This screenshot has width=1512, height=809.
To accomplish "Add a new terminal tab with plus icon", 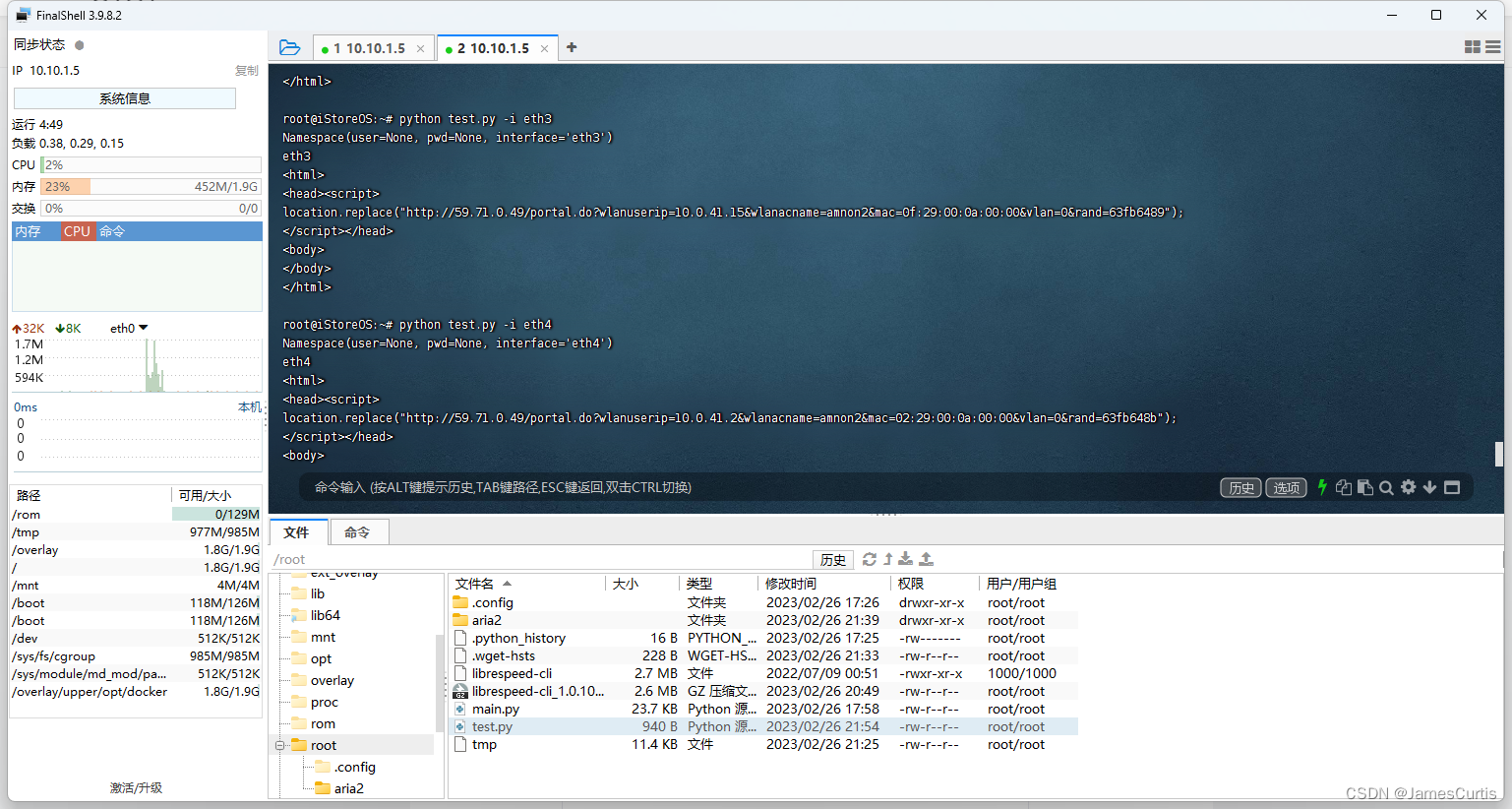I will (x=572, y=47).
